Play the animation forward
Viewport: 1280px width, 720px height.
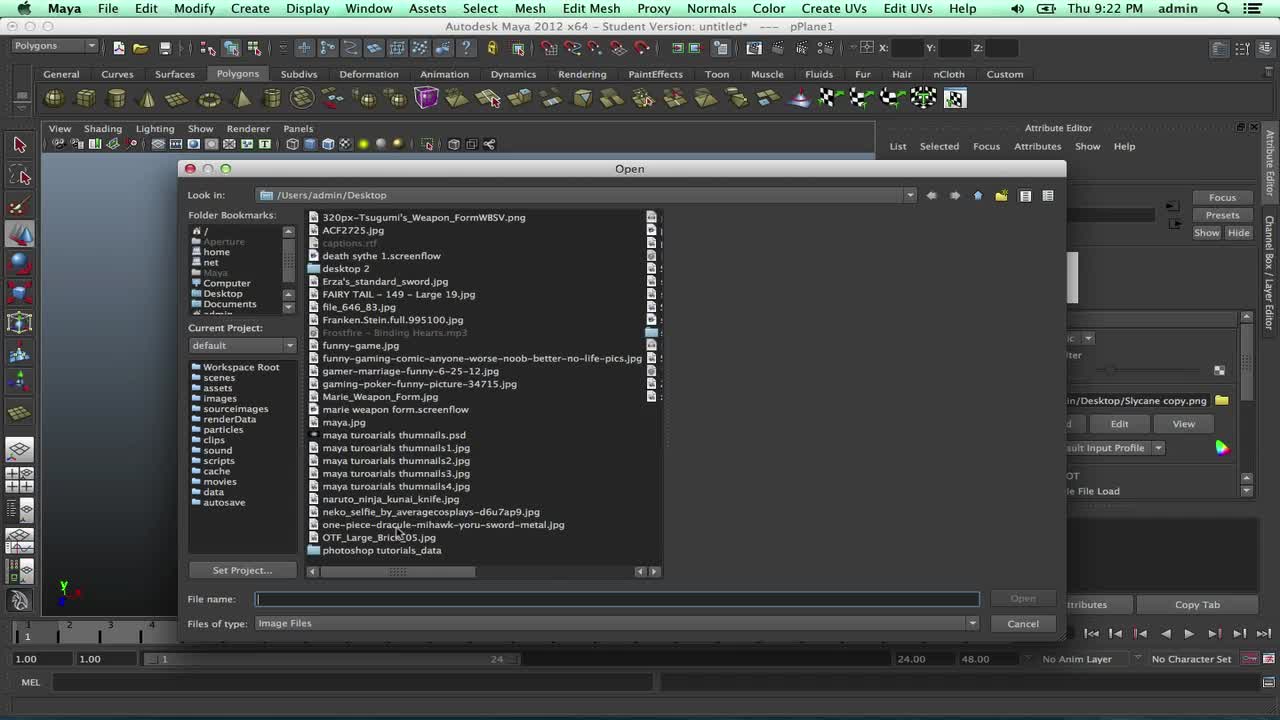[1189, 633]
